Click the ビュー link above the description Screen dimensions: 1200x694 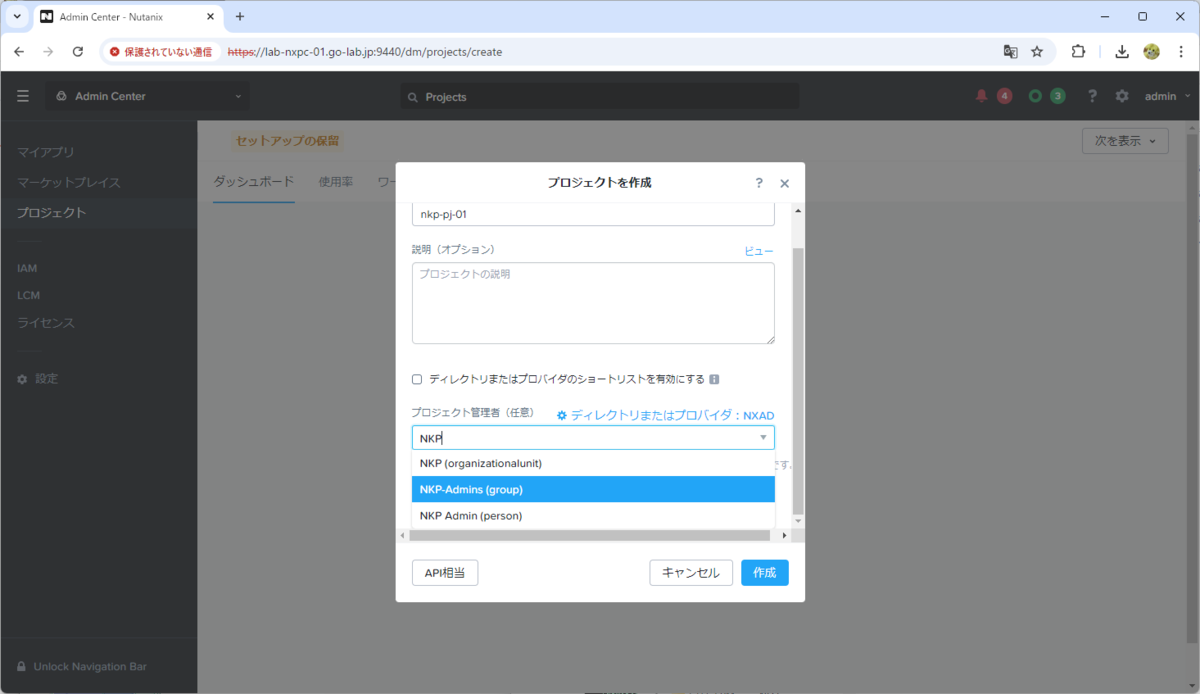click(x=759, y=251)
